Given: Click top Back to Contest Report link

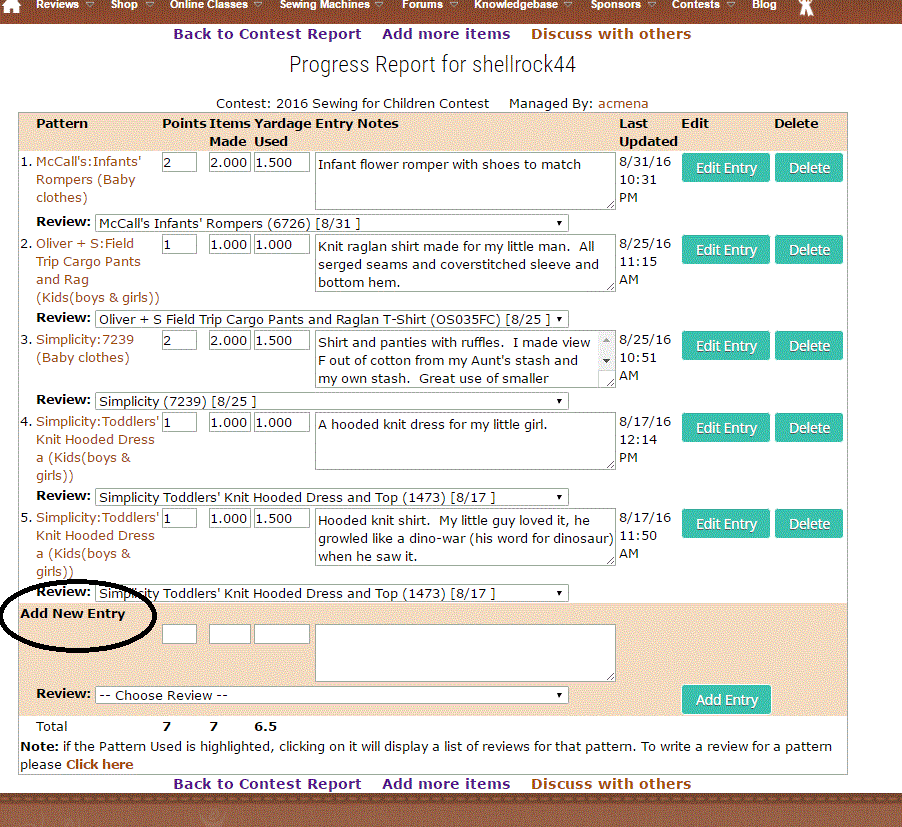Looking at the screenshot, I should coord(267,34).
